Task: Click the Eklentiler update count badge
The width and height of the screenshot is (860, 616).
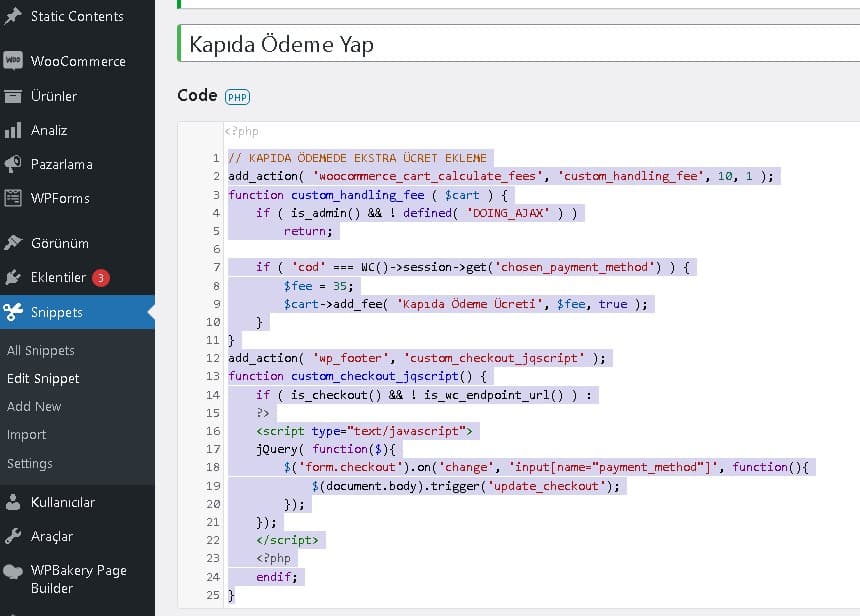Action: coord(100,278)
